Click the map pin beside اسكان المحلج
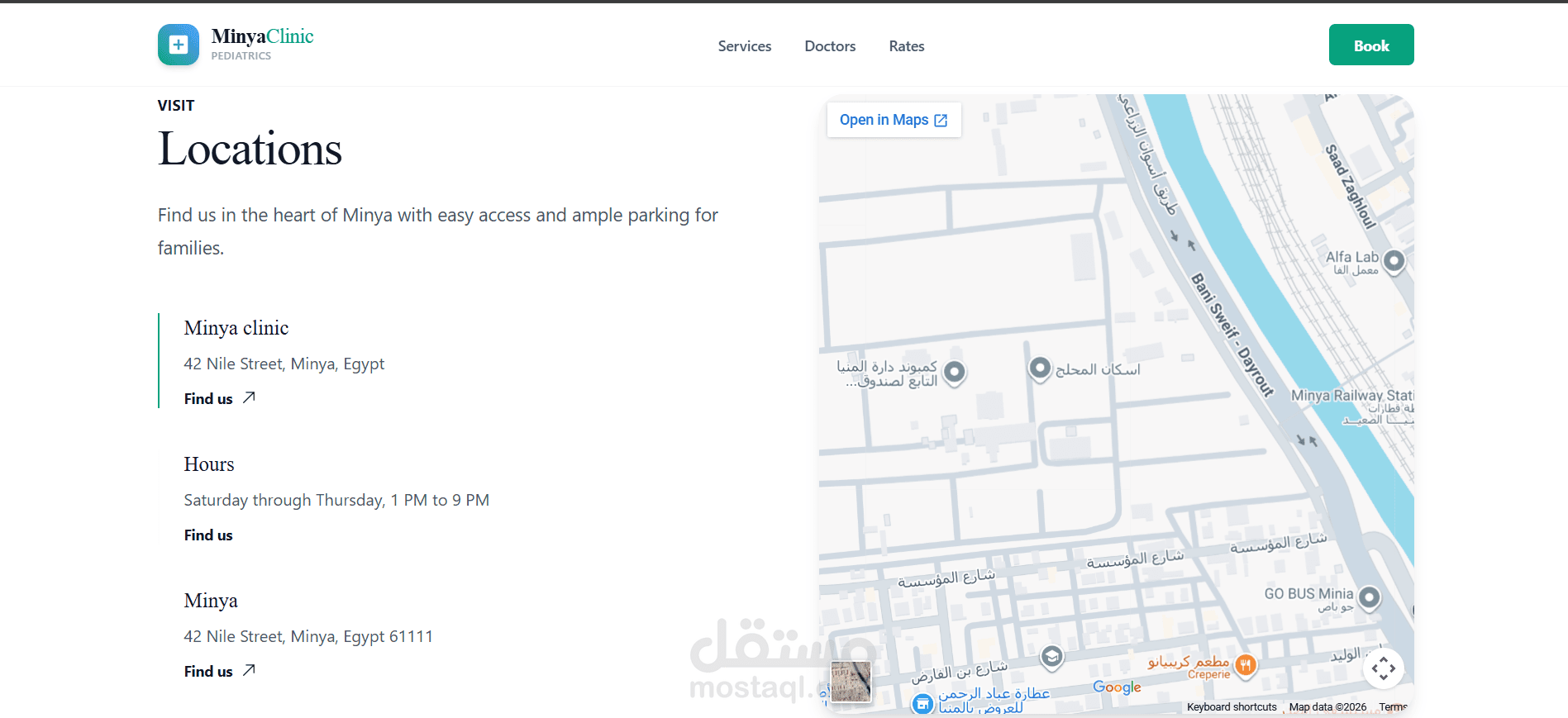This screenshot has width=1568, height=718. pos(1040,369)
